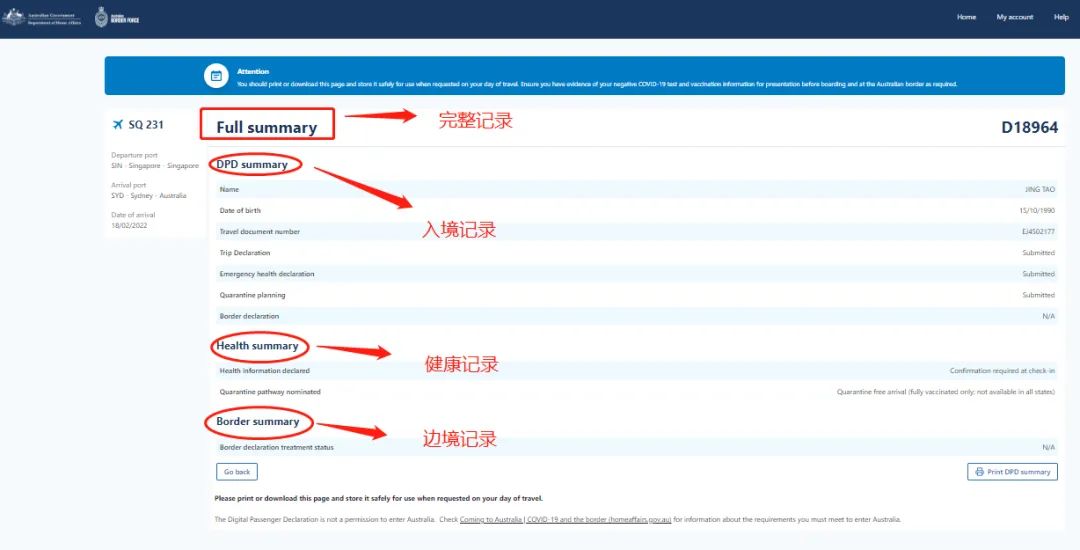Click the Print DPD summary button
This screenshot has height=550, width=1080.
(x=1012, y=472)
